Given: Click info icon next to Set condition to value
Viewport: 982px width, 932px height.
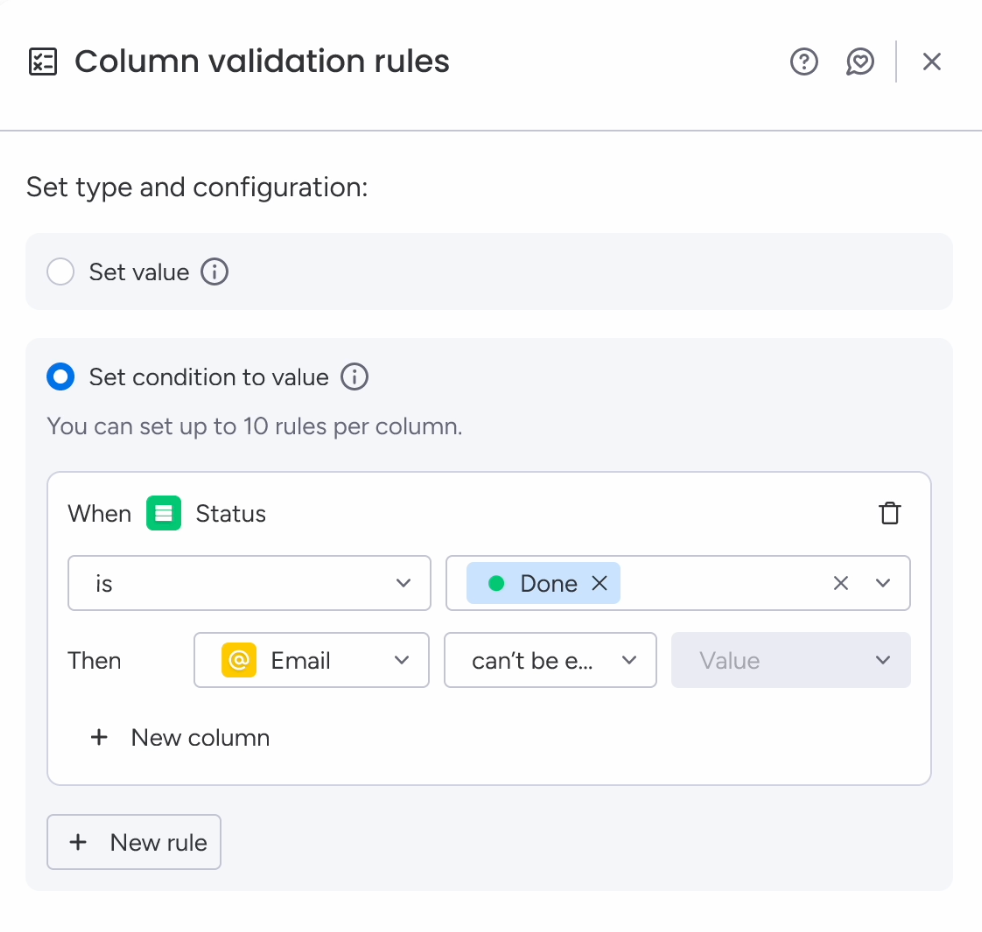Looking at the screenshot, I should (x=355, y=377).
